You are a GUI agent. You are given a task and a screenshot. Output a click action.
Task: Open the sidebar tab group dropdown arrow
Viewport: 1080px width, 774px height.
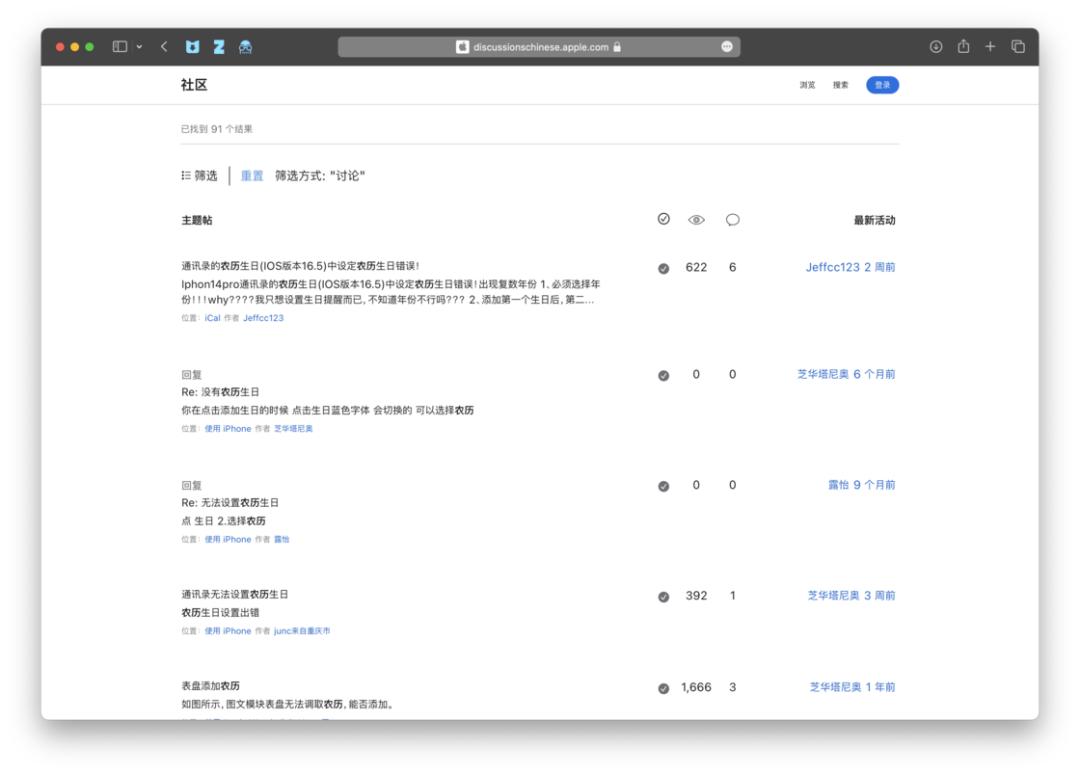click(x=139, y=47)
